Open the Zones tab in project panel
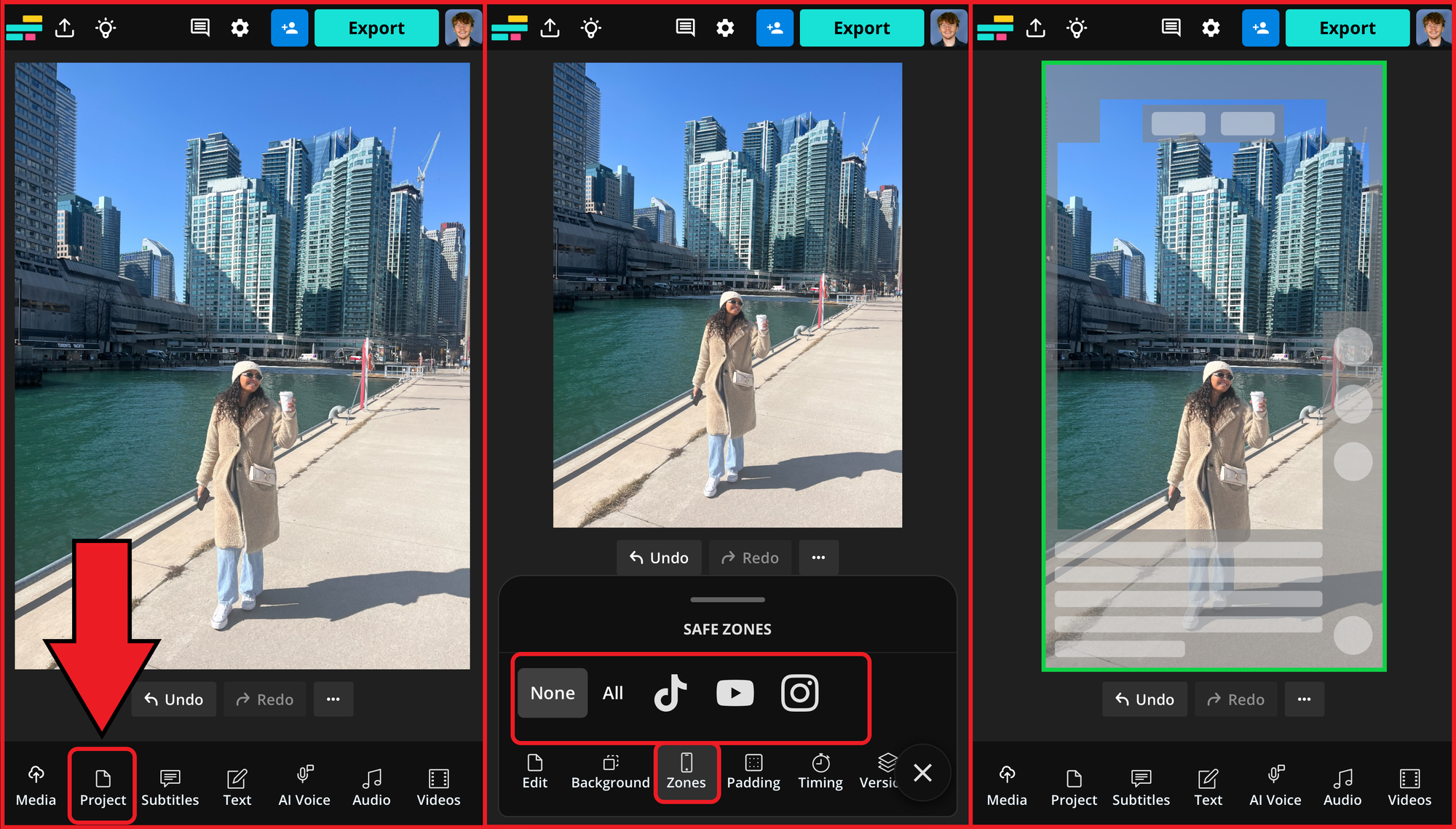The image size is (1456, 829). pyautogui.click(x=686, y=772)
